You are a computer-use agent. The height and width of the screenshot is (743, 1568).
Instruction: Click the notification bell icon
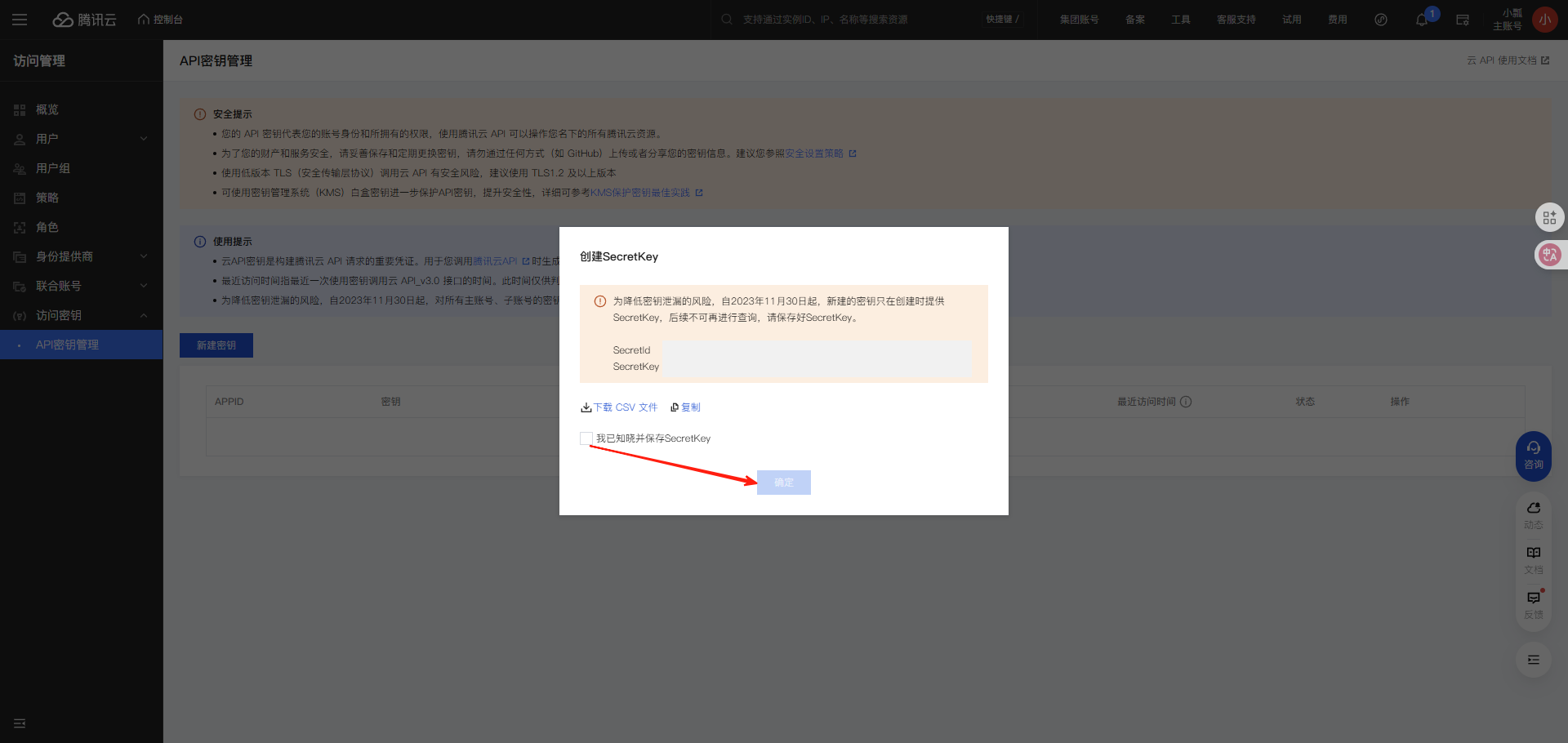point(1422,20)
